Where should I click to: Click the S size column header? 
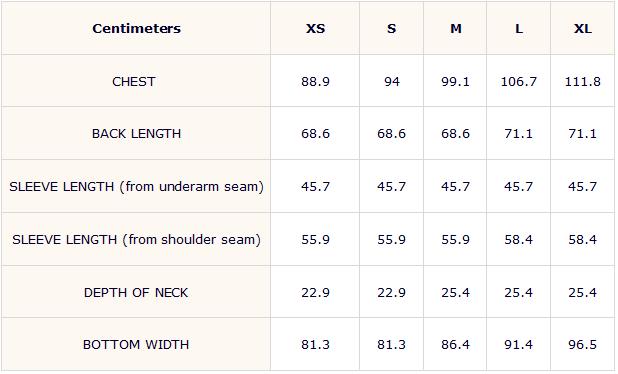tap(391, 28)
